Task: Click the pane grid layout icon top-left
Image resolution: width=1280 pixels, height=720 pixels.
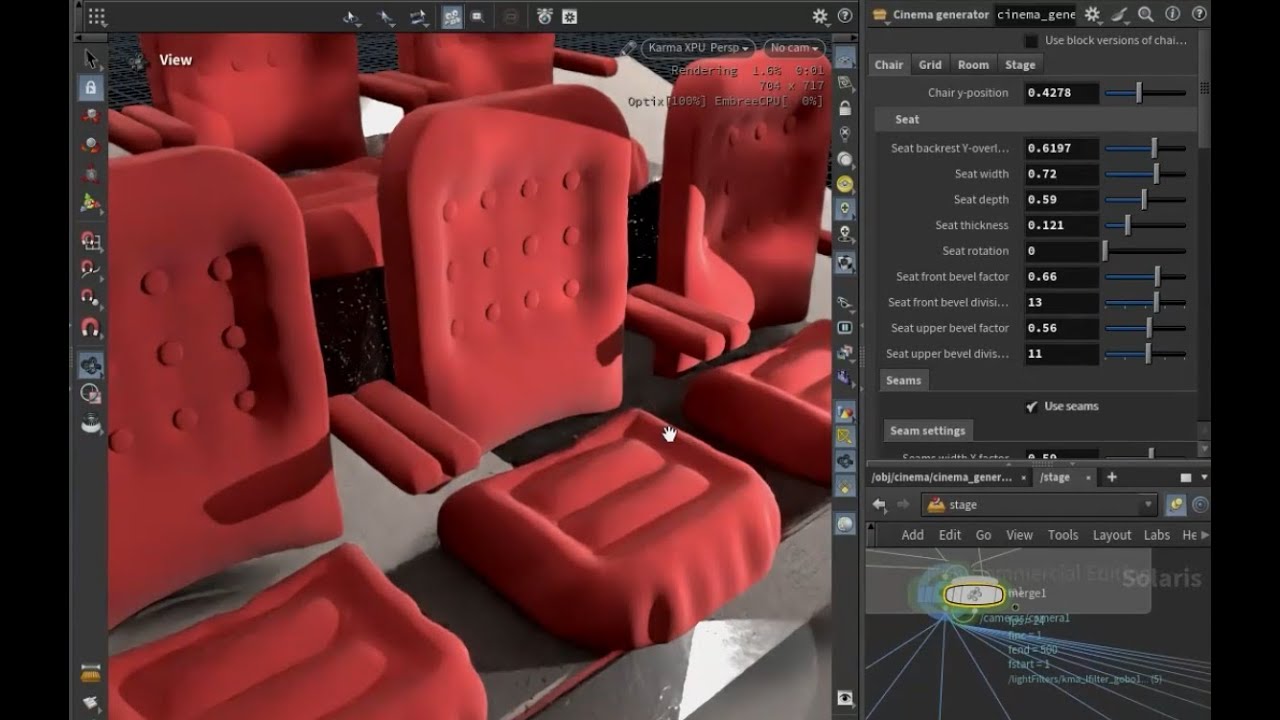Action: tap(96, 16)
